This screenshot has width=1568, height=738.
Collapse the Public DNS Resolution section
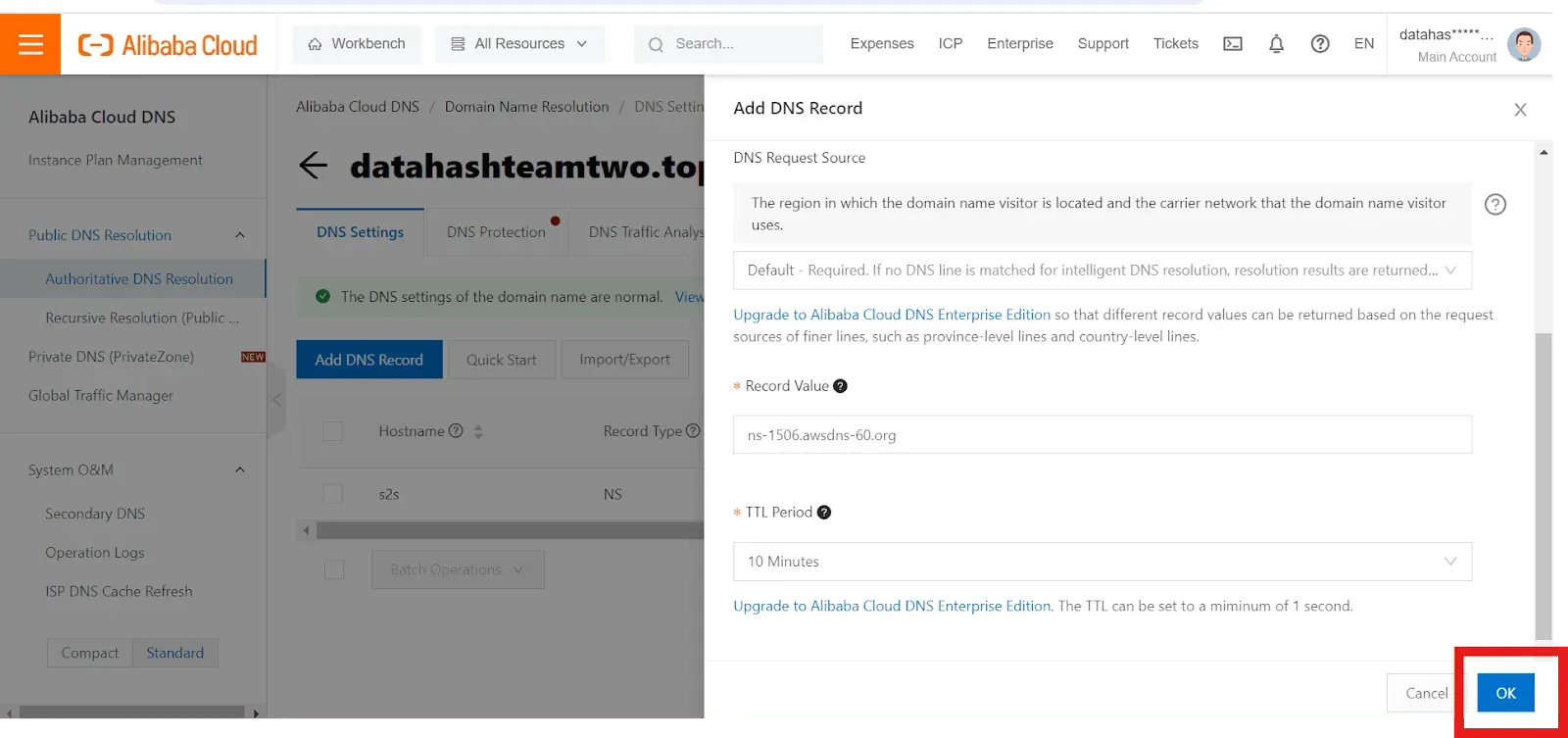point(240,235)
